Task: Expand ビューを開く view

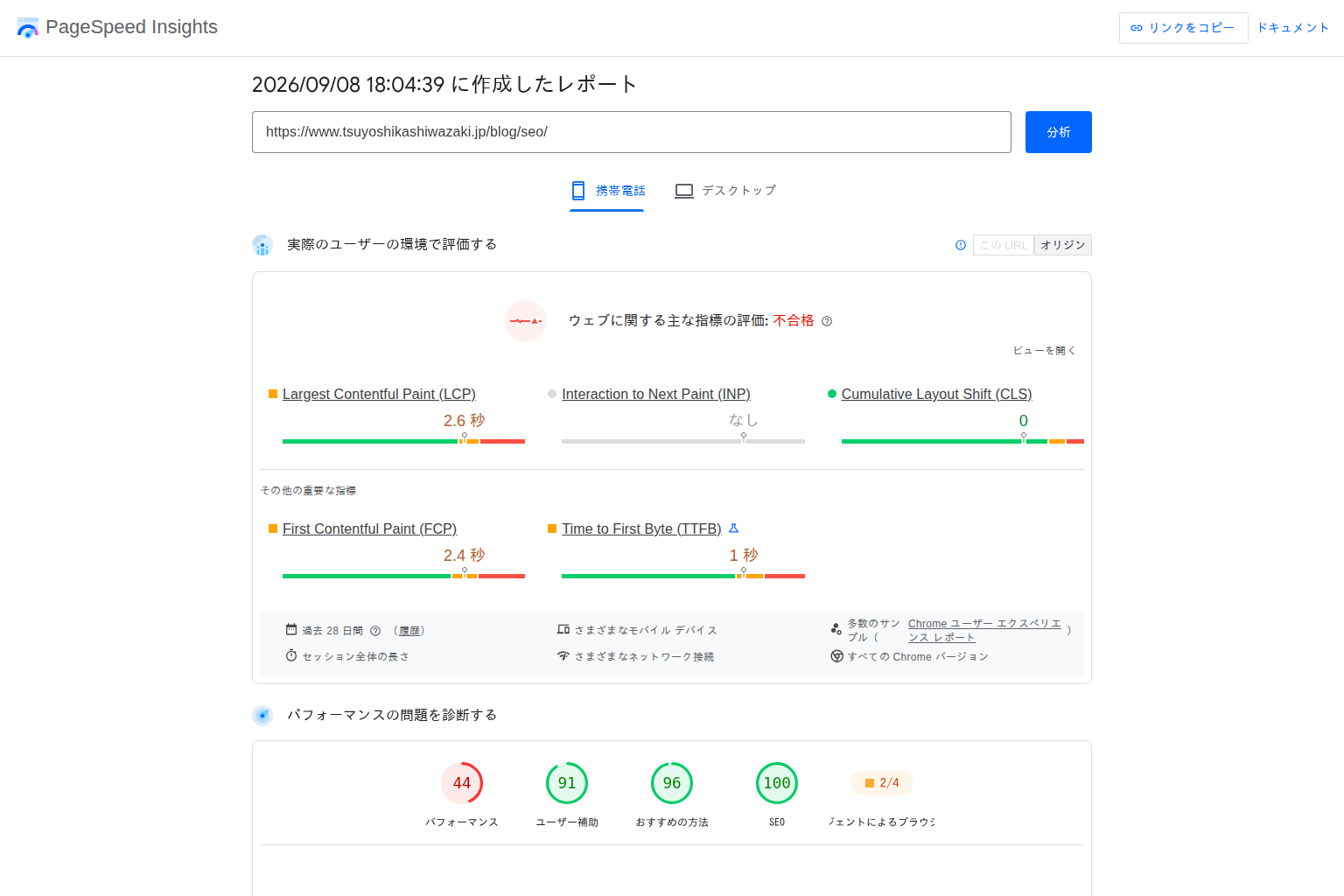Action: tap(1044, 351)
